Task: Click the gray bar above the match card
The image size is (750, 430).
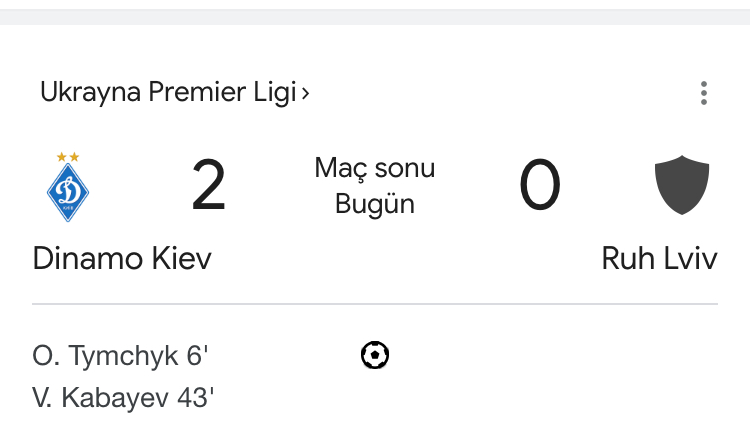Action: pyautogui.click(x=375, y=17)
